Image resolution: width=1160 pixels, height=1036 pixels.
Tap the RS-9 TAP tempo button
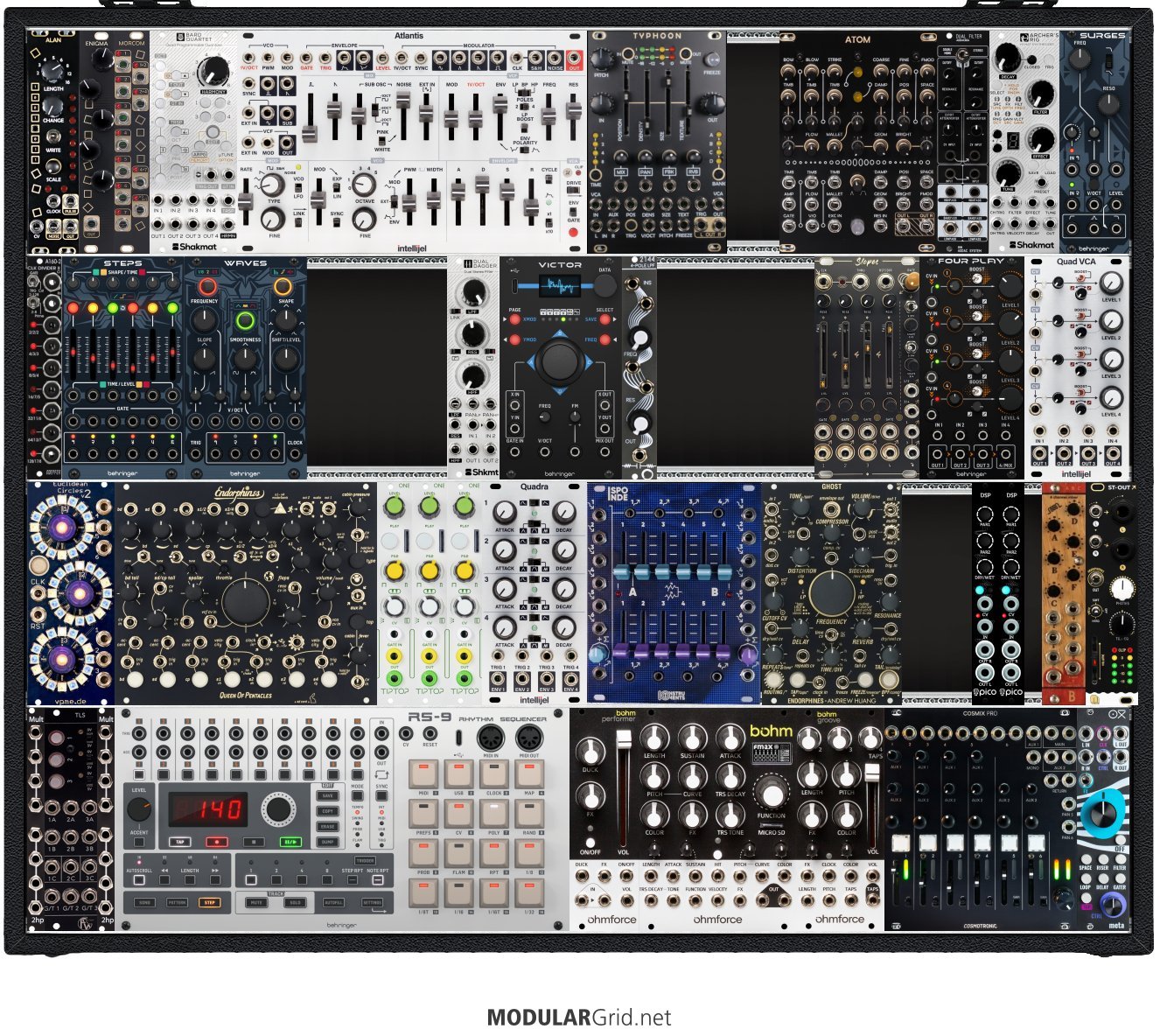coord(180,842)
